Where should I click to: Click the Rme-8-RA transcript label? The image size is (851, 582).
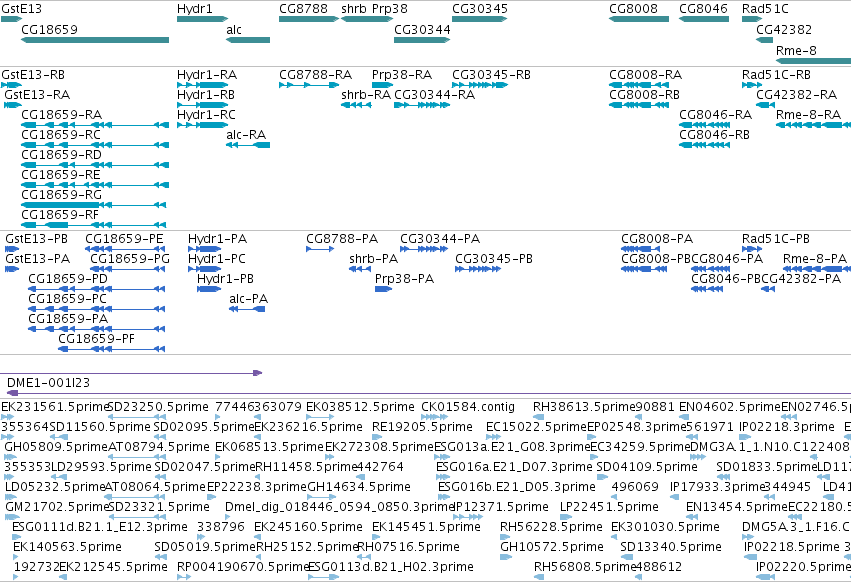click(808, 115)
